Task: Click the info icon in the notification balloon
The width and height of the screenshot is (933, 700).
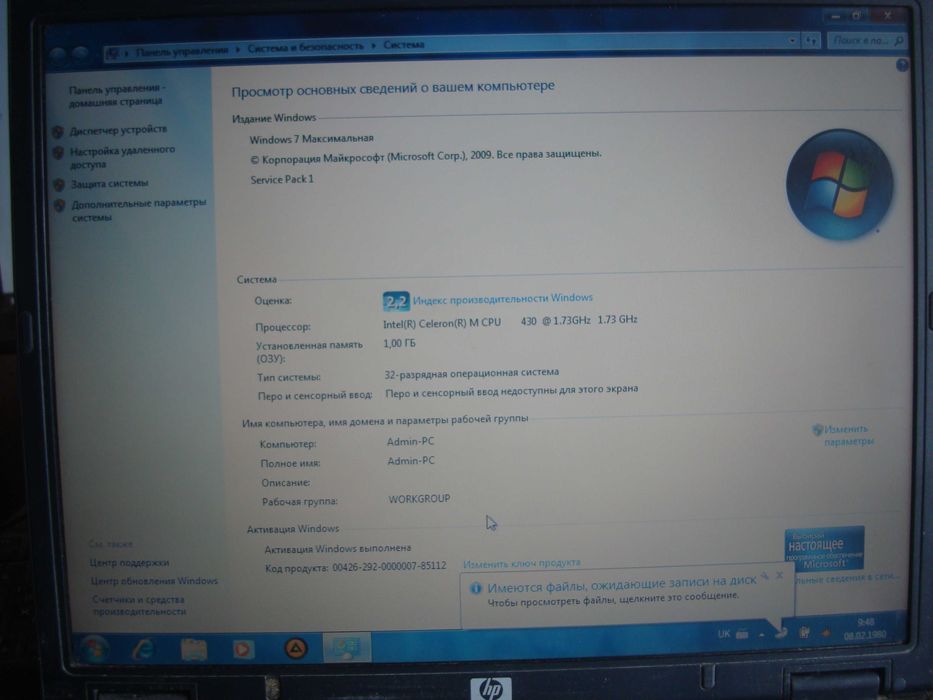Action: coord(475,589)
